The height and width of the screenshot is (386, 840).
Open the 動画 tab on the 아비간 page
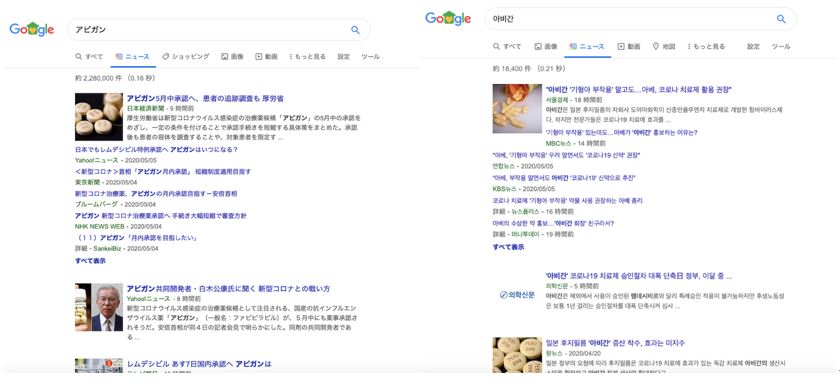click(629, 47)
